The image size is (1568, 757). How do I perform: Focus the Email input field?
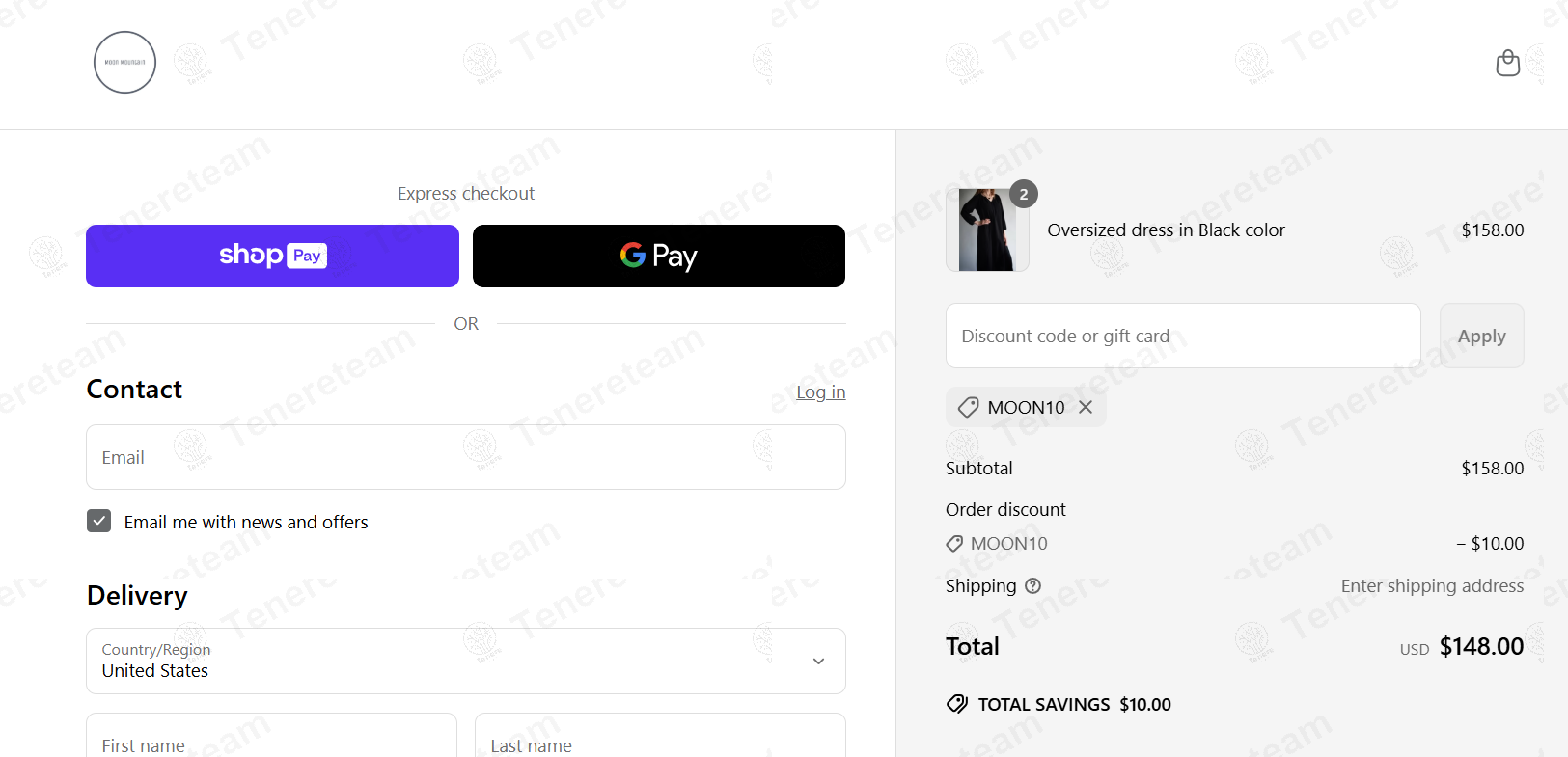point(466,457)
